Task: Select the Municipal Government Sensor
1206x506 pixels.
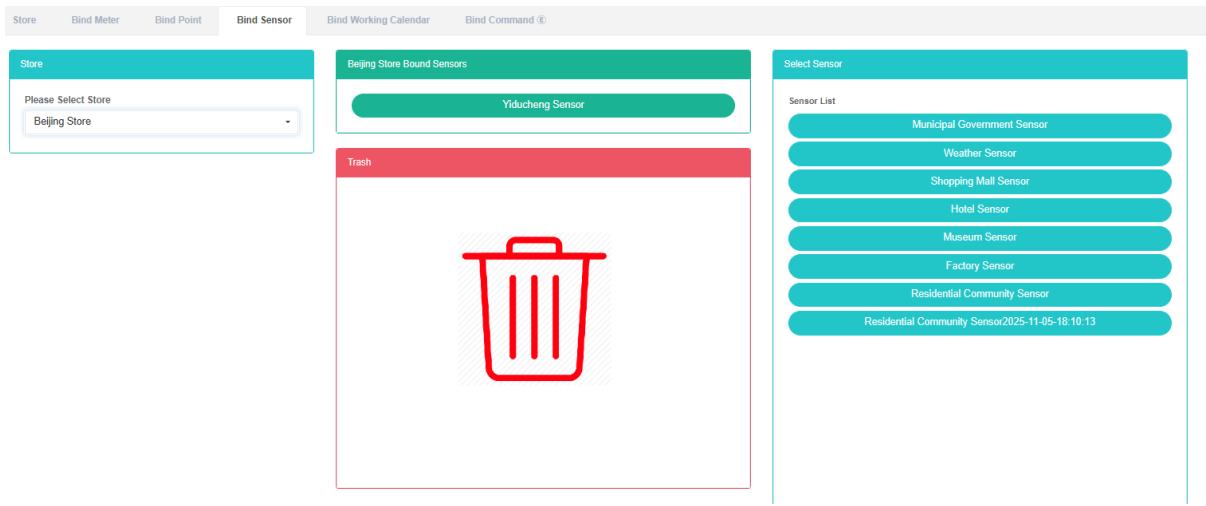Action: (979, 125)
